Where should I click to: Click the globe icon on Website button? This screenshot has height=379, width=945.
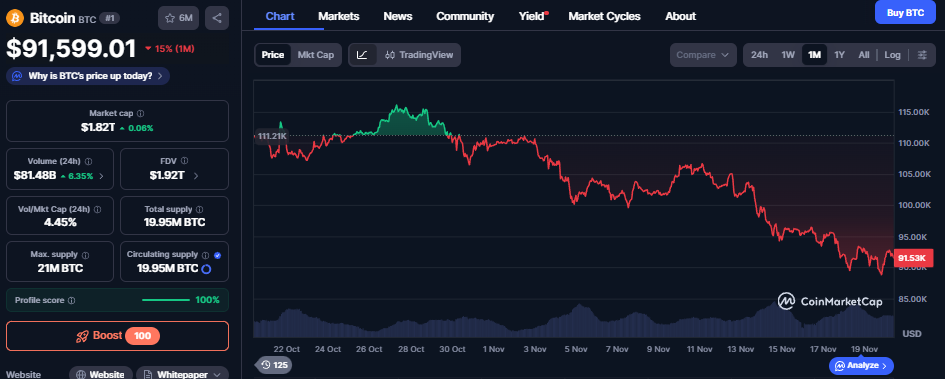(x=81, y=374)
